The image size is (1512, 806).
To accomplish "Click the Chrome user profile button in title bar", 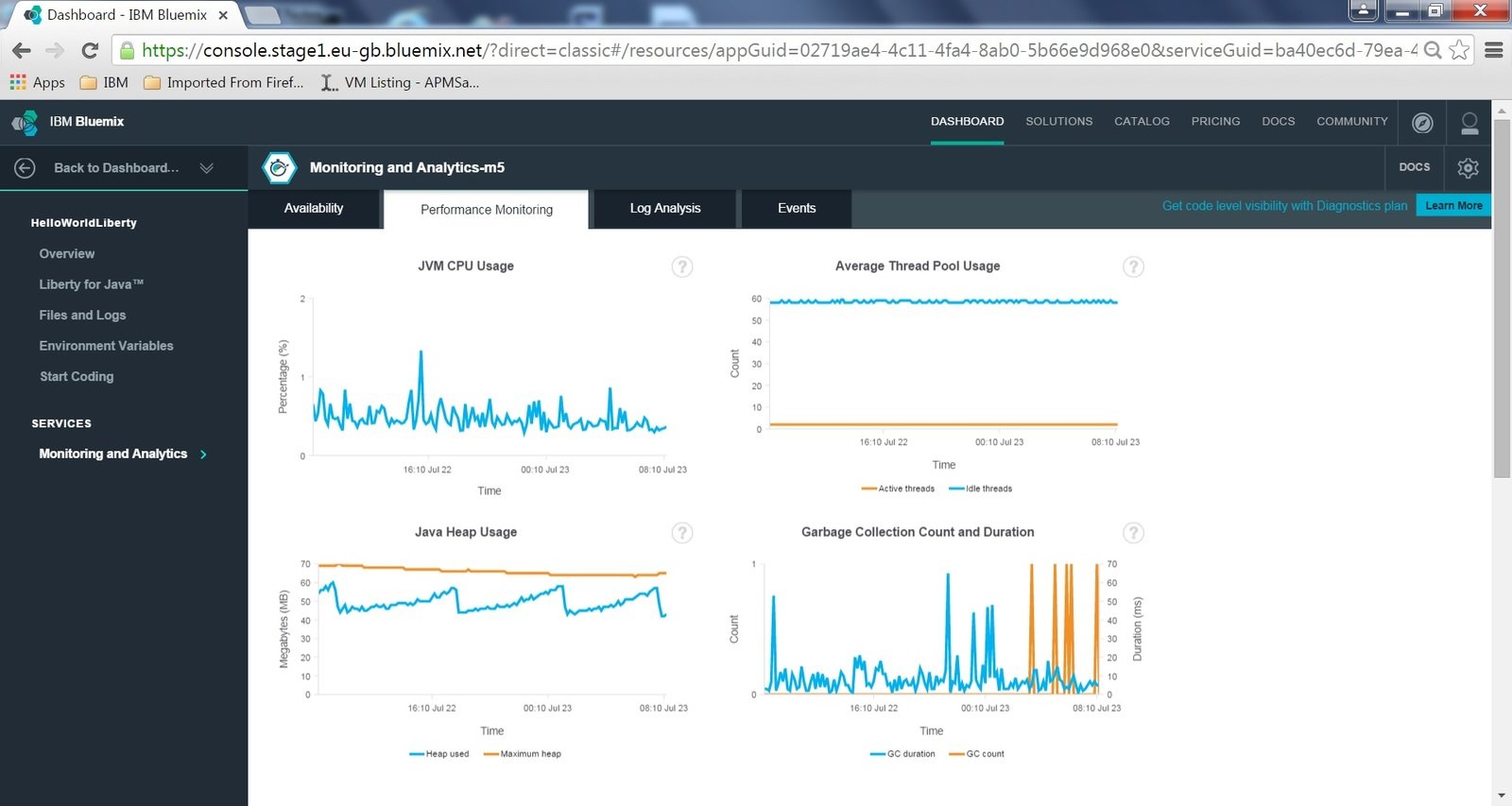I will pyautogui.click(x=1363, y=10).
